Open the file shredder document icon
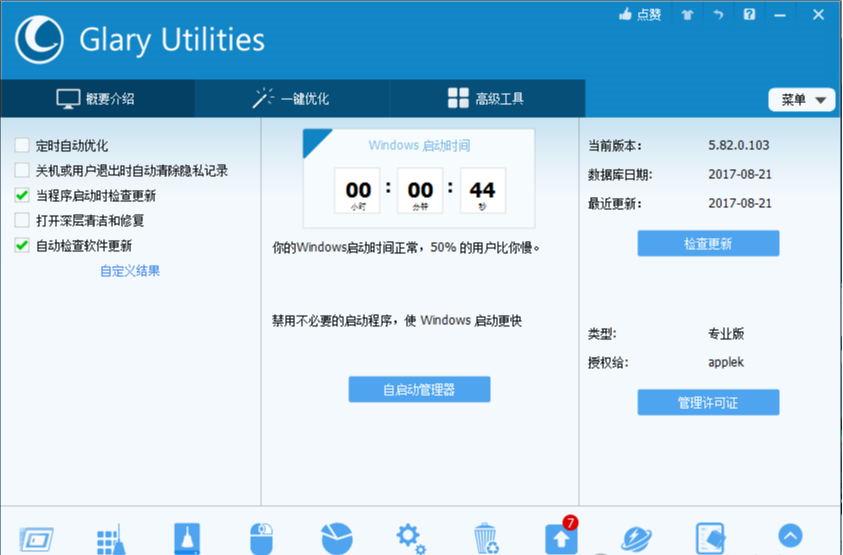 pyautogui.click(x=710, y=538)
